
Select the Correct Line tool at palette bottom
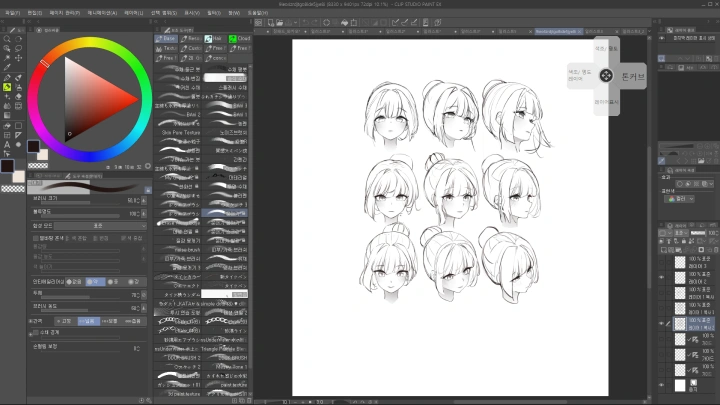pyautogui.click(x=7, y=153)
